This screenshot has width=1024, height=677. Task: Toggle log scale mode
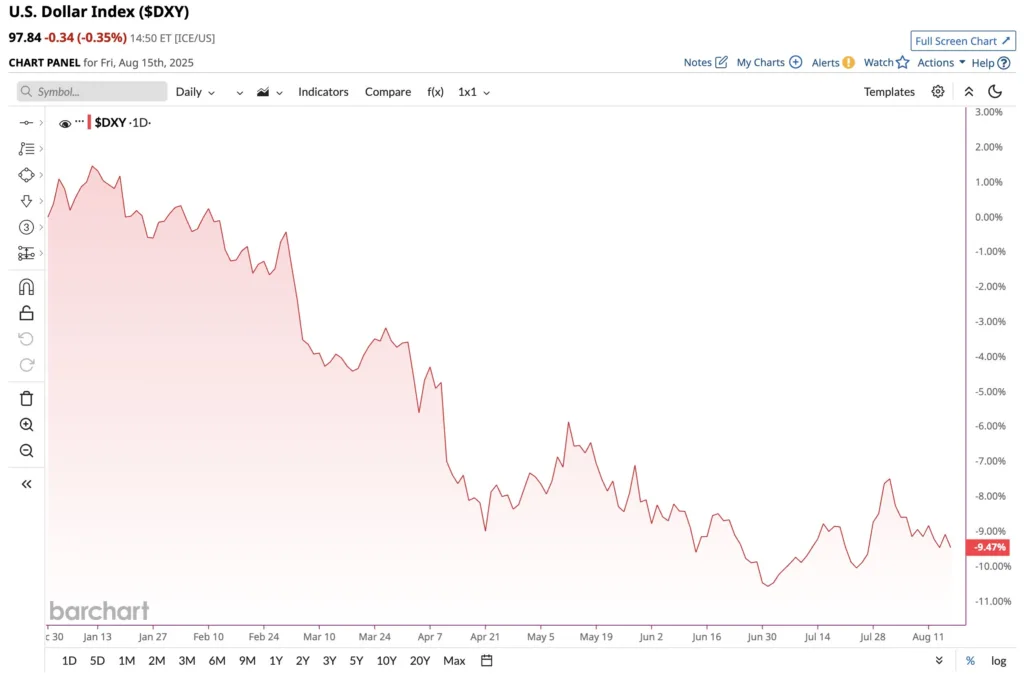coord(999,661)
